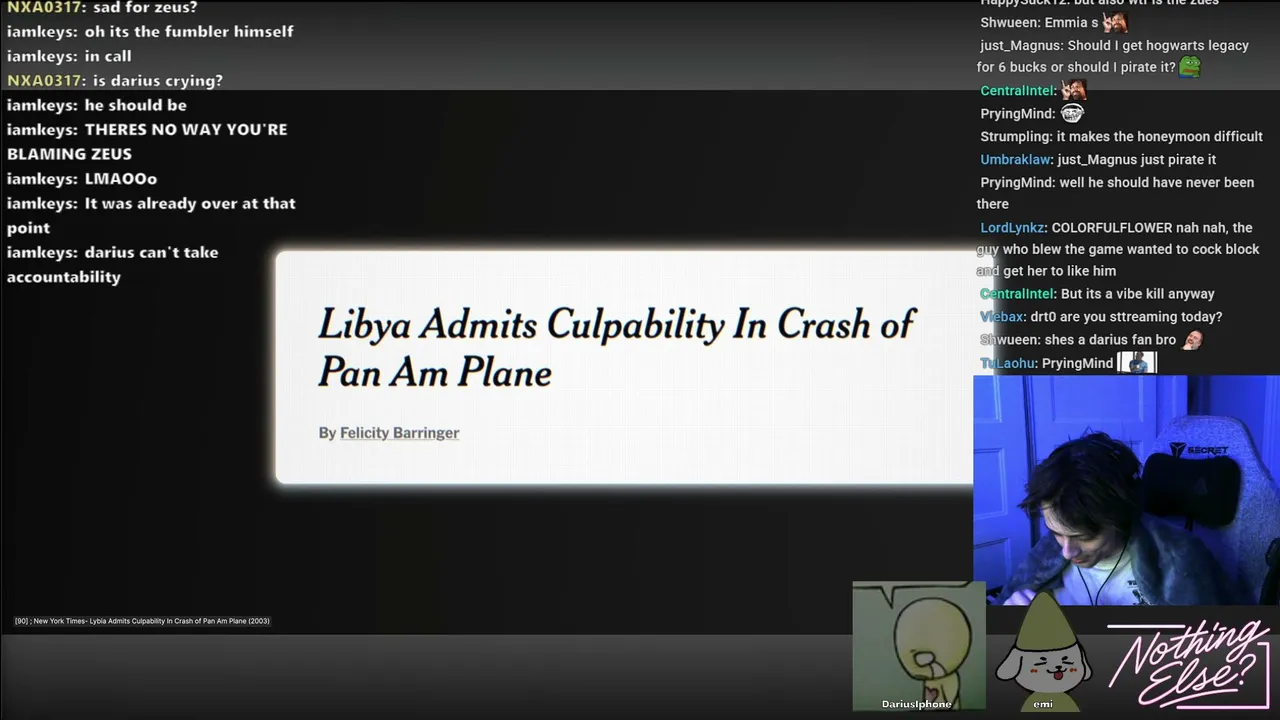Click the username TuLaohu in chat
Image resolution: width=1280 pixels, height=720 pixels.
[x=1007, y=363]
